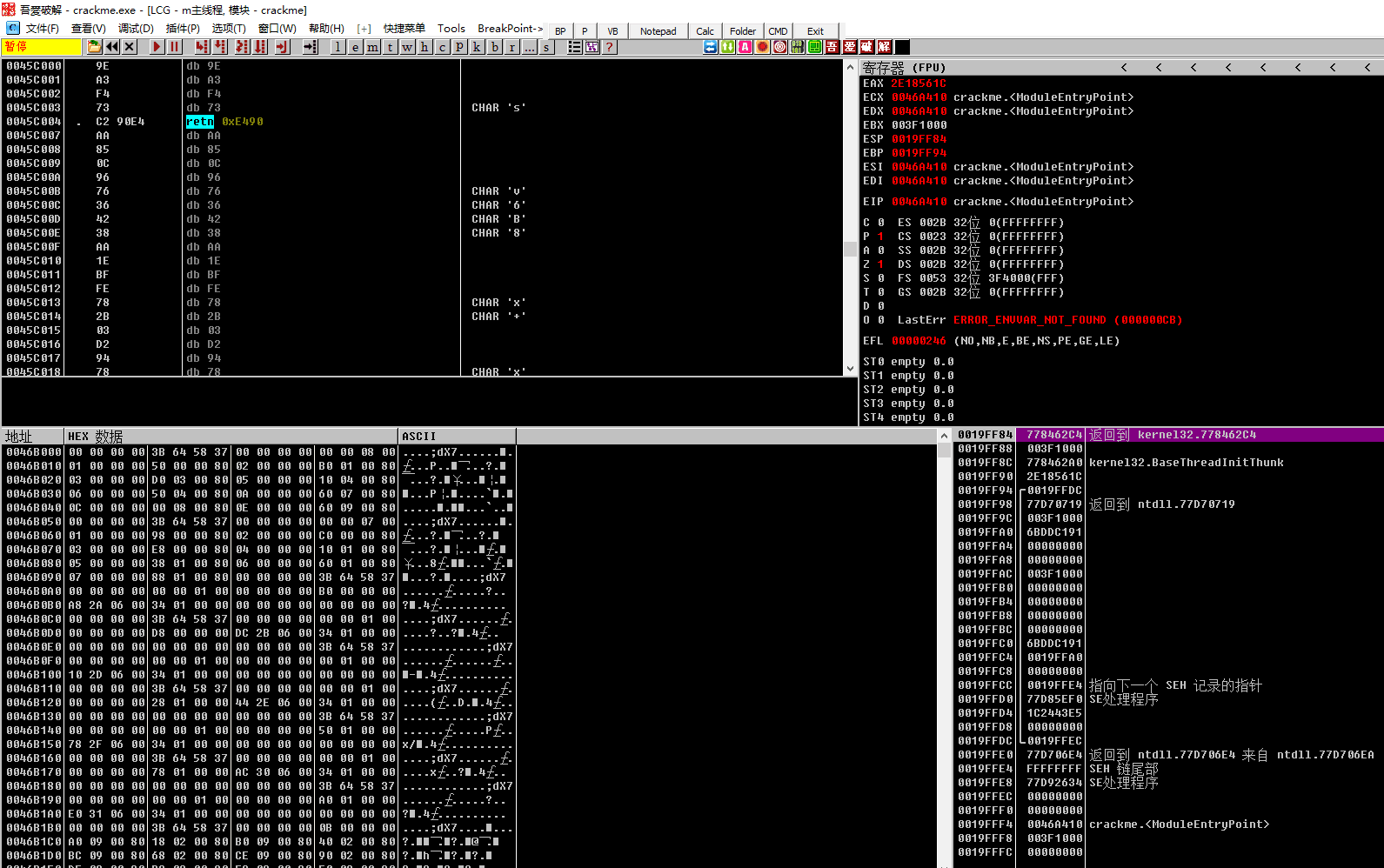Show source via 's' button

pyautogui.click(x=546, y=47)
